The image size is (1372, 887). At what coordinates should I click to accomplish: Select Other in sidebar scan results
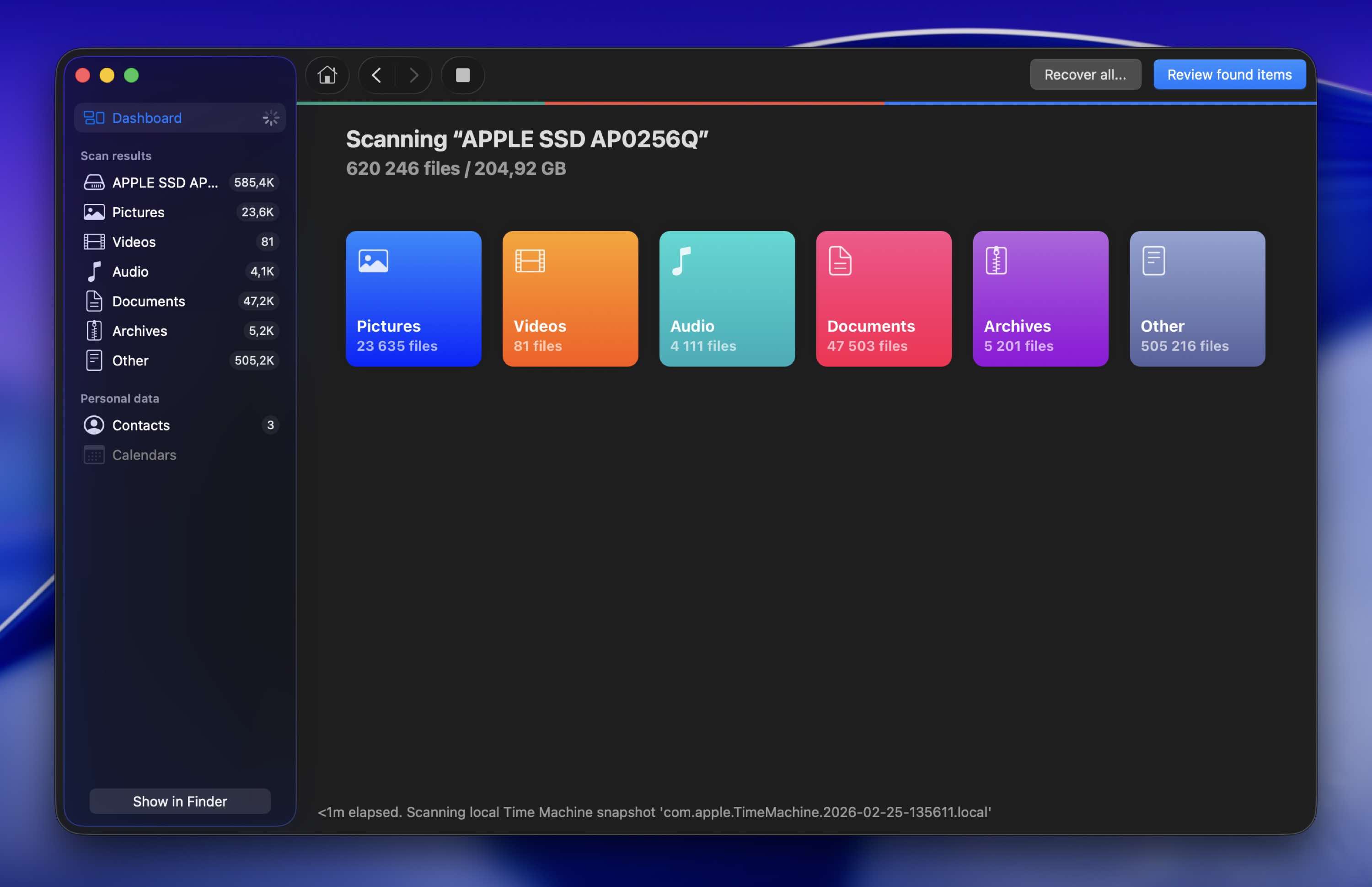point(130,360)
